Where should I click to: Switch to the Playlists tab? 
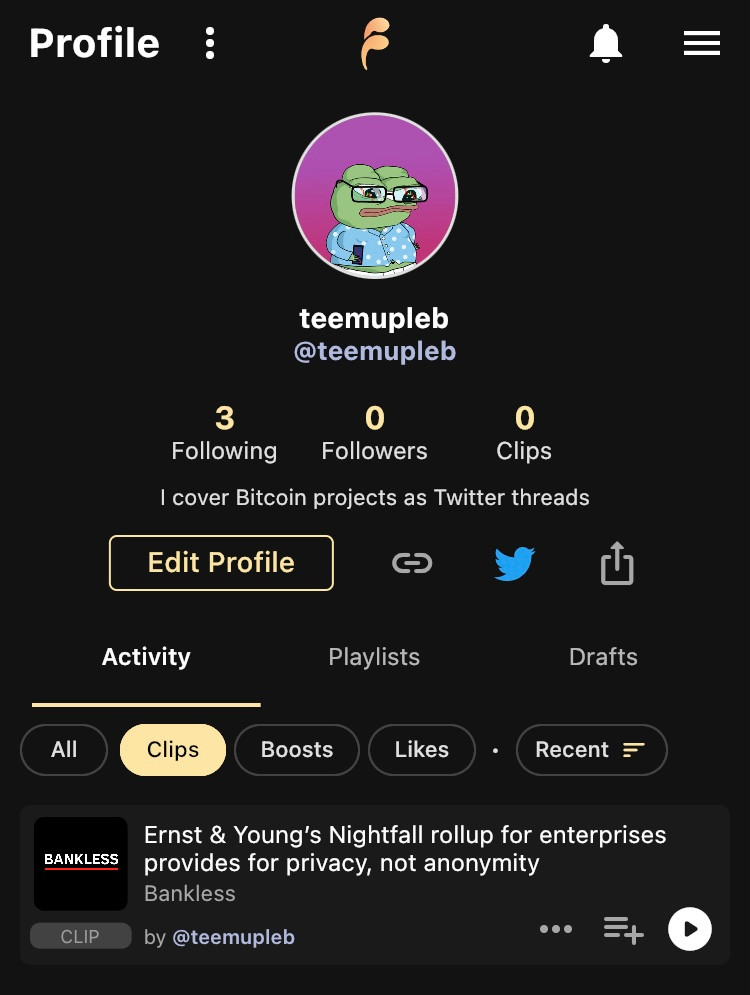(x=374, y=657)
